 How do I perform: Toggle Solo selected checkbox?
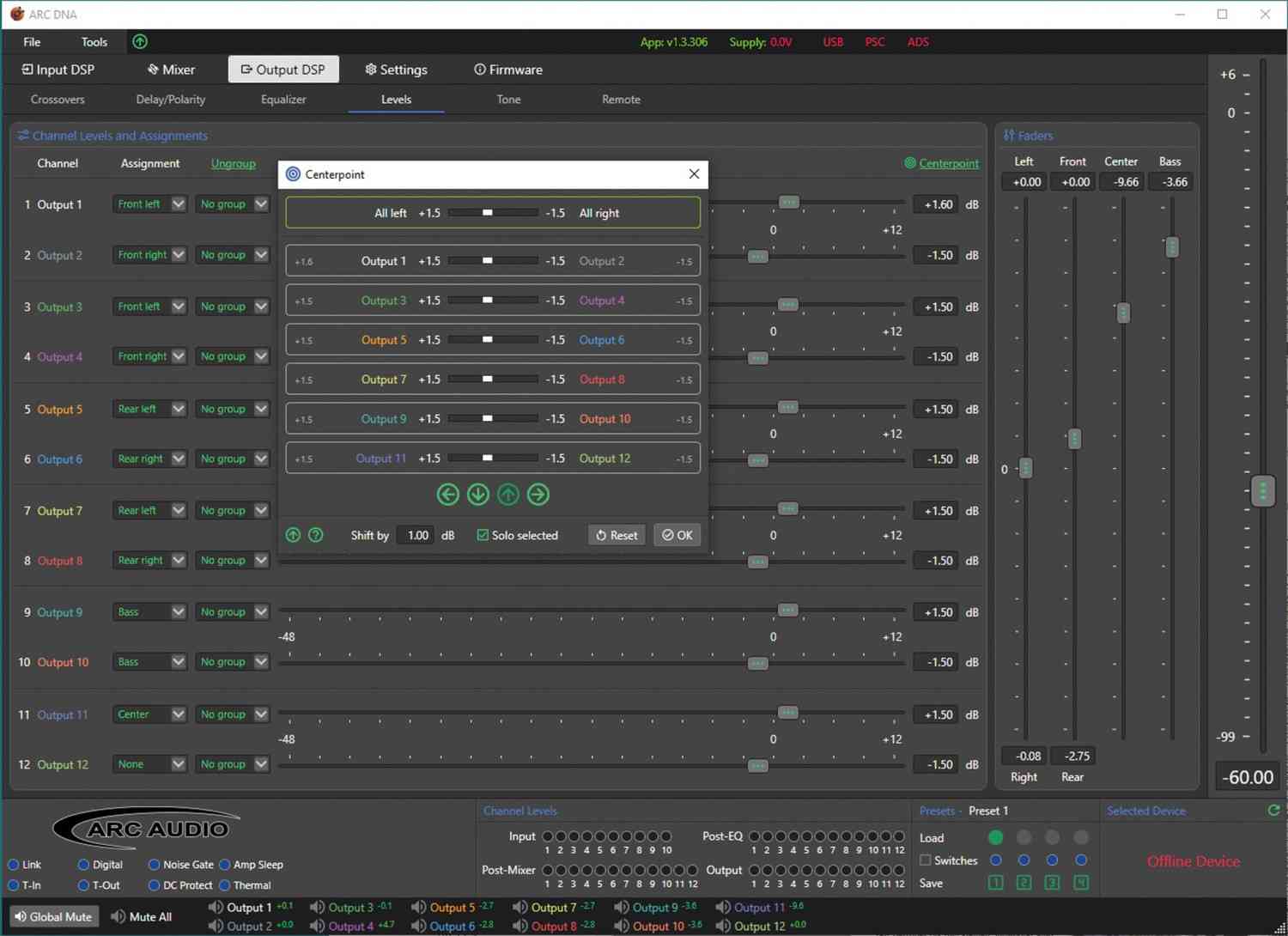(483, 535)
